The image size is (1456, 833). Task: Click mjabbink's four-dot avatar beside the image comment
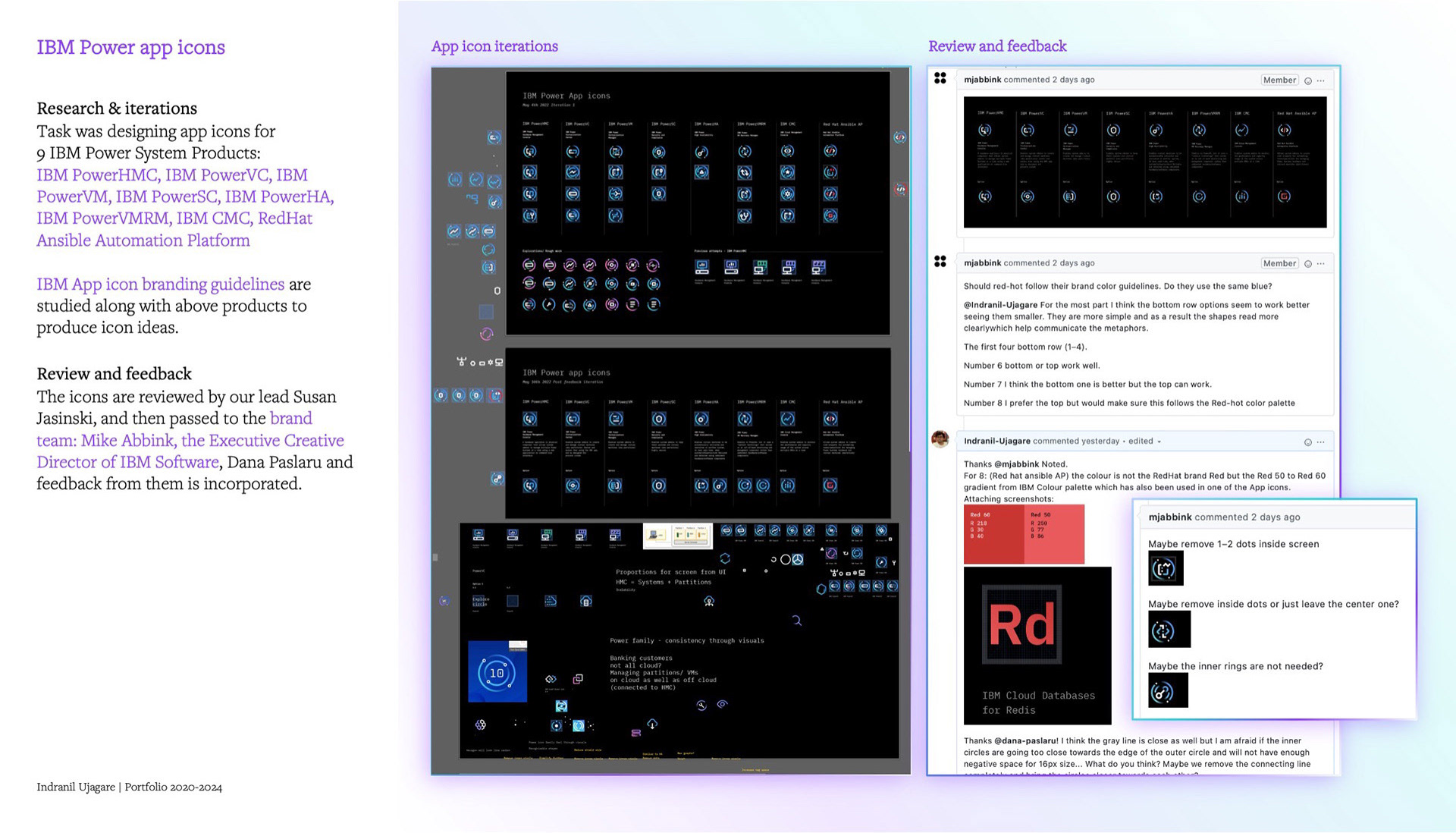pos(940,78)
